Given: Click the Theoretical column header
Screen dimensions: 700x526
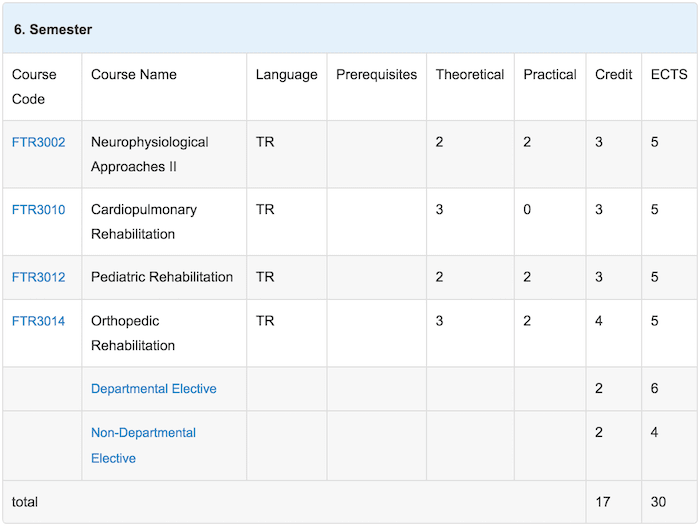Looking at the screenshot, I should 470,74.
